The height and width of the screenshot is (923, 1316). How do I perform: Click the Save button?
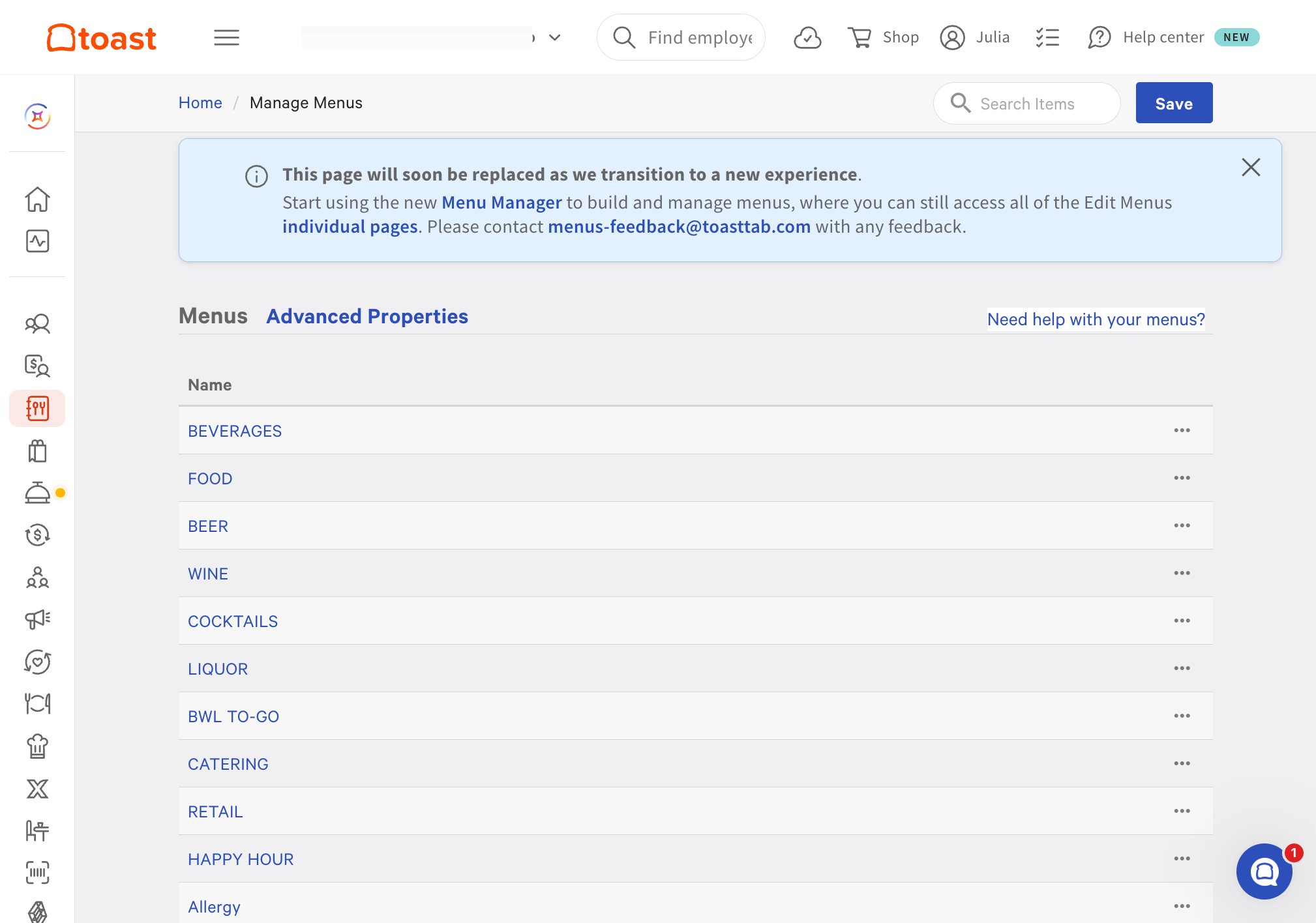[1174, 103]
